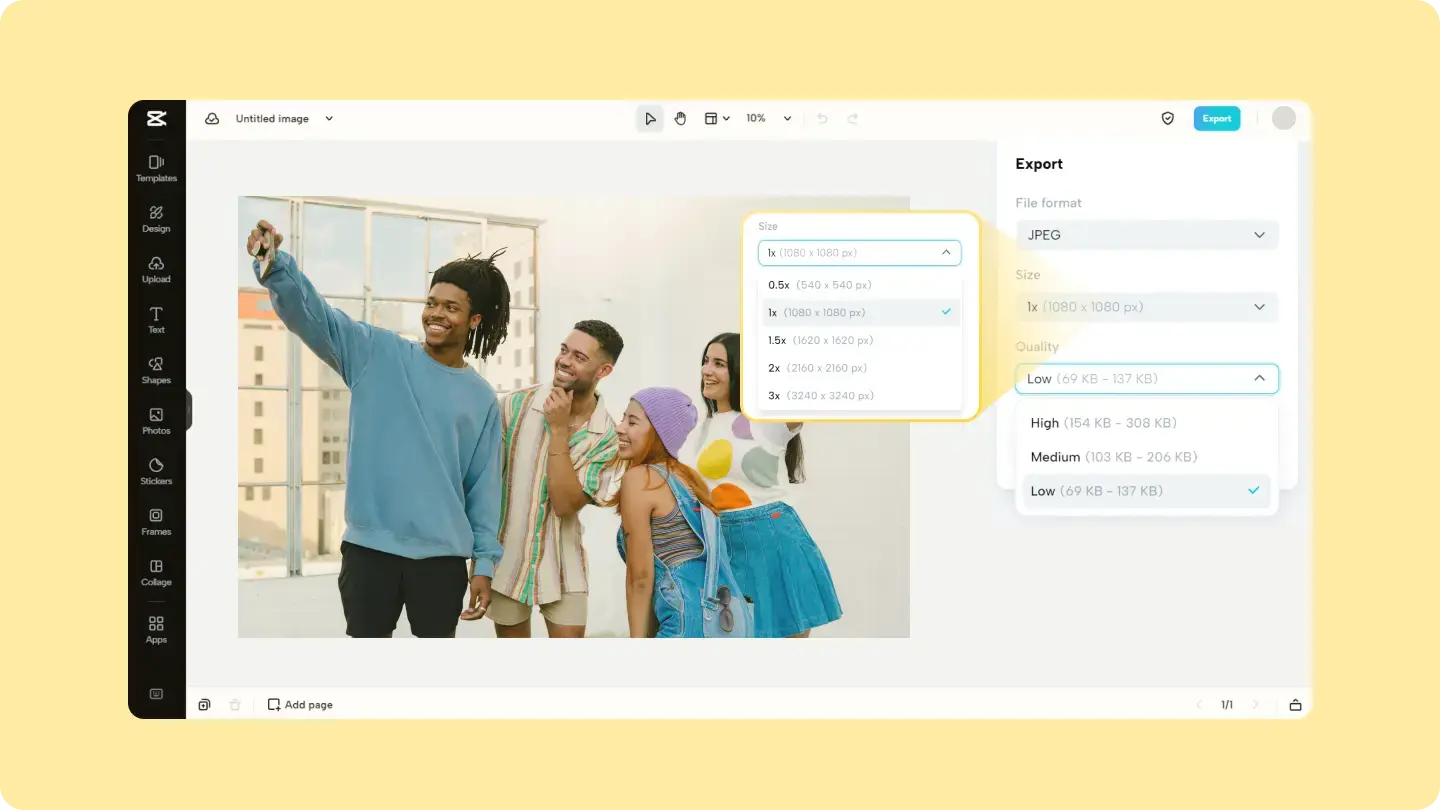Click the Untitled image title field
Image resolution: width=1440 pixels, height=810 pixels.
coord(272,118)
